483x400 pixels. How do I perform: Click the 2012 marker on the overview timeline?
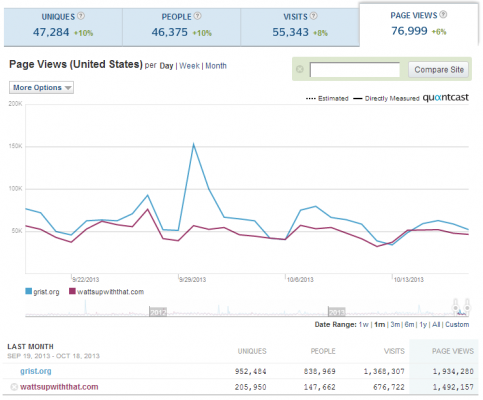(x=158, y=312)
